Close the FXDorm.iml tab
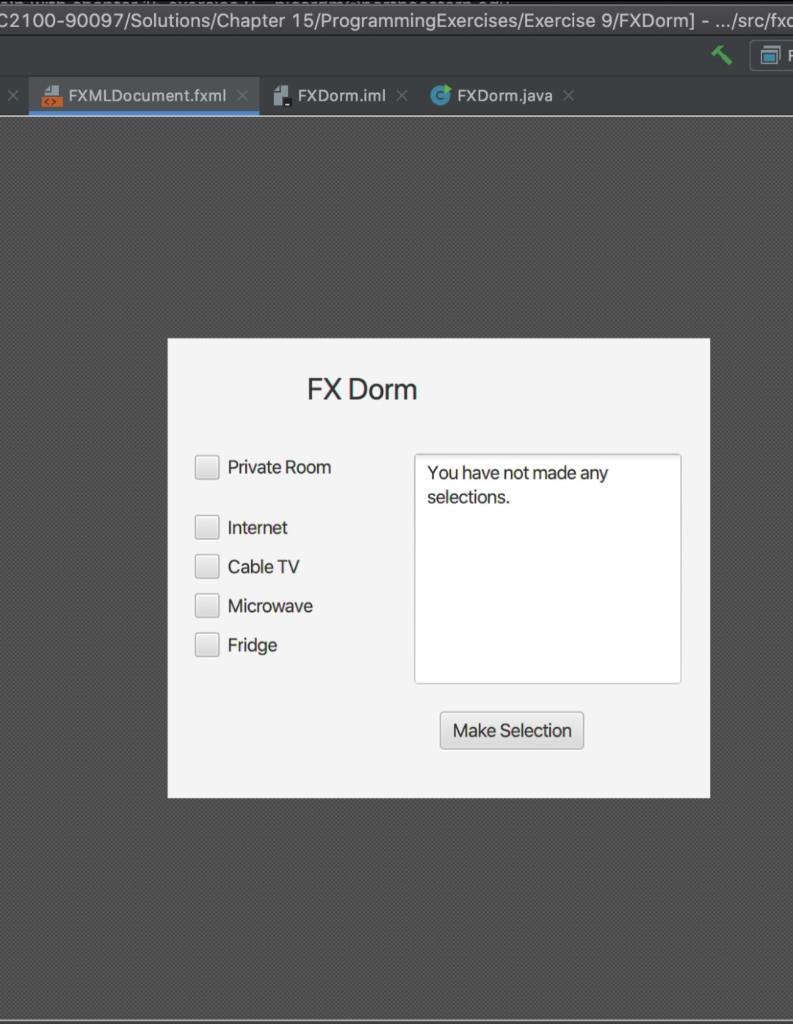Image resolution: width=793 pixels, height=1024 pixels. tap(402, 95)
